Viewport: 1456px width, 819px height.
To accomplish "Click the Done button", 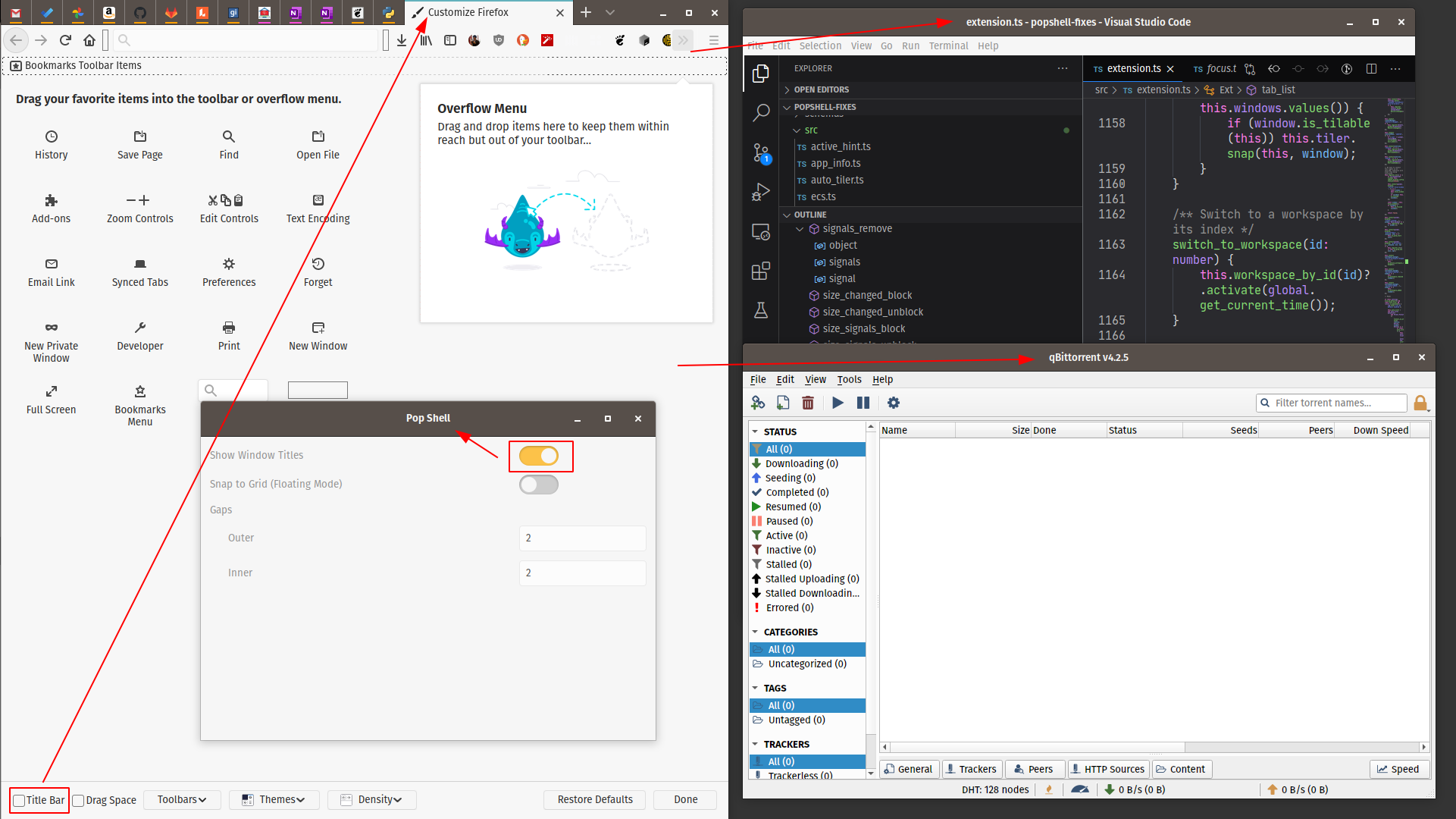I will point(686,799).
